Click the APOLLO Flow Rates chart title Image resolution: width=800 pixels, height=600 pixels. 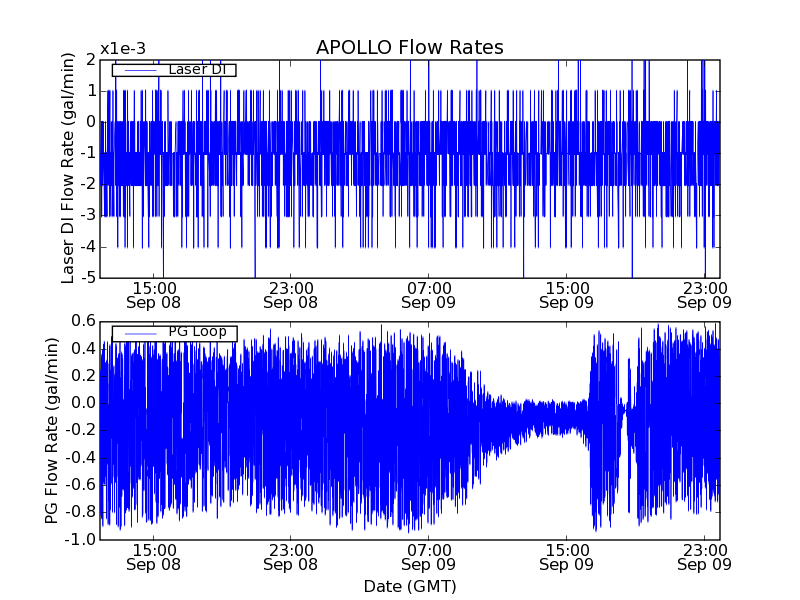409,48
